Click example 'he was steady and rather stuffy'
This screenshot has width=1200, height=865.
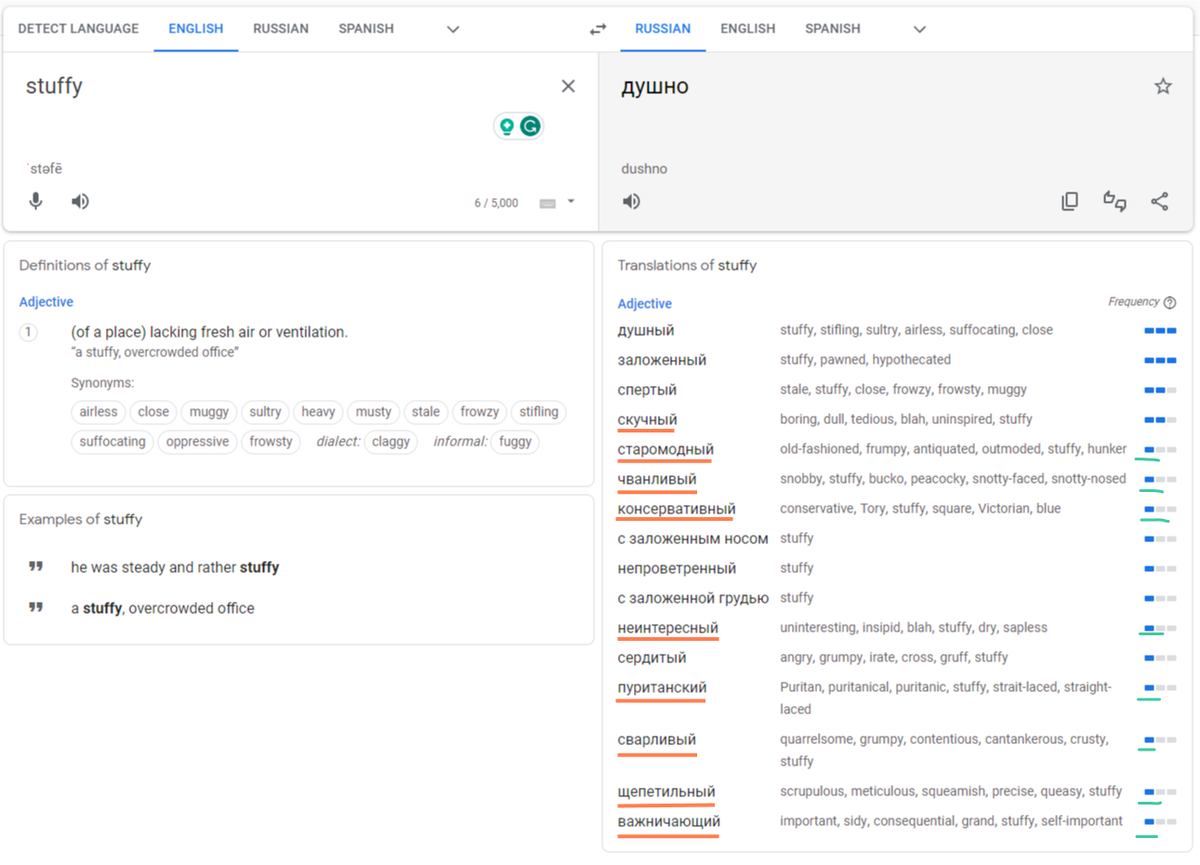click(x=175, y=568)
